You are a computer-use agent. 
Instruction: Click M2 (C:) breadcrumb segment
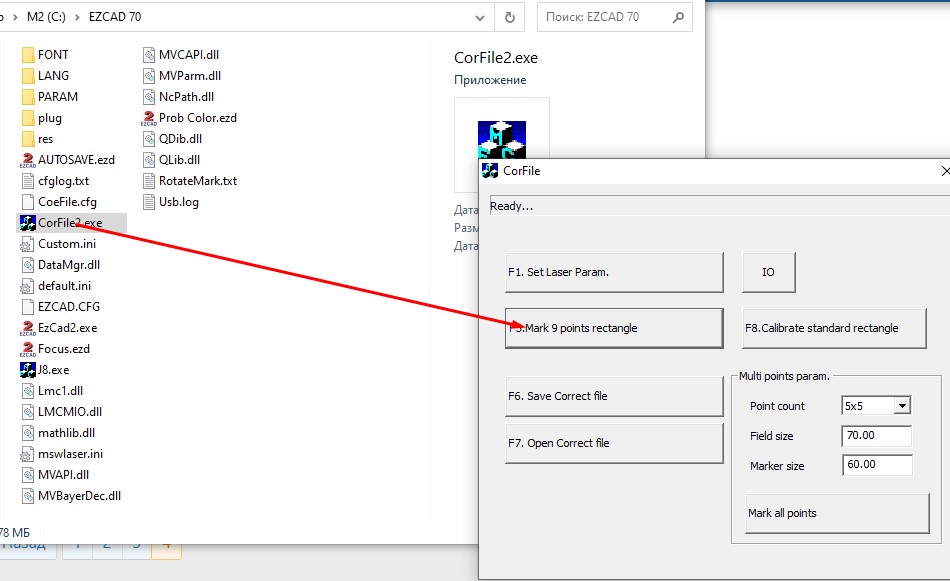(x=43, y=17)
